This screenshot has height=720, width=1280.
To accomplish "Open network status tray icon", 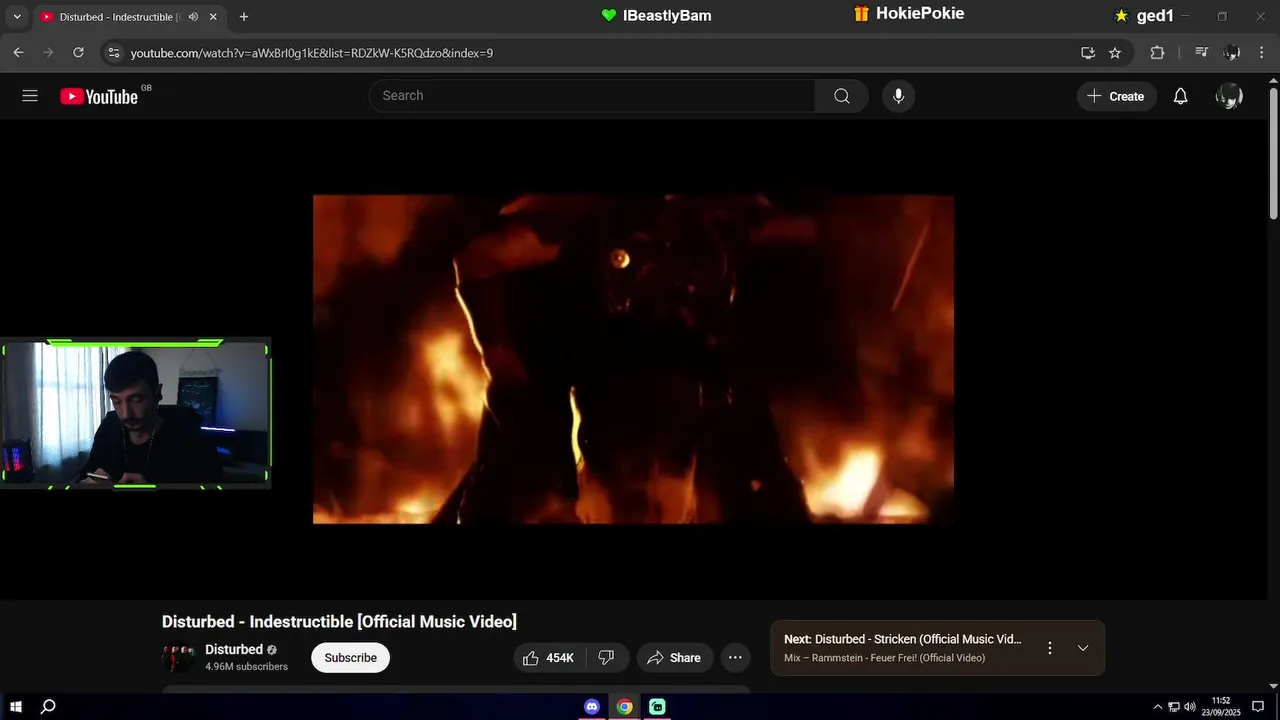I will pyautogui.click(x=1174, y=707).
